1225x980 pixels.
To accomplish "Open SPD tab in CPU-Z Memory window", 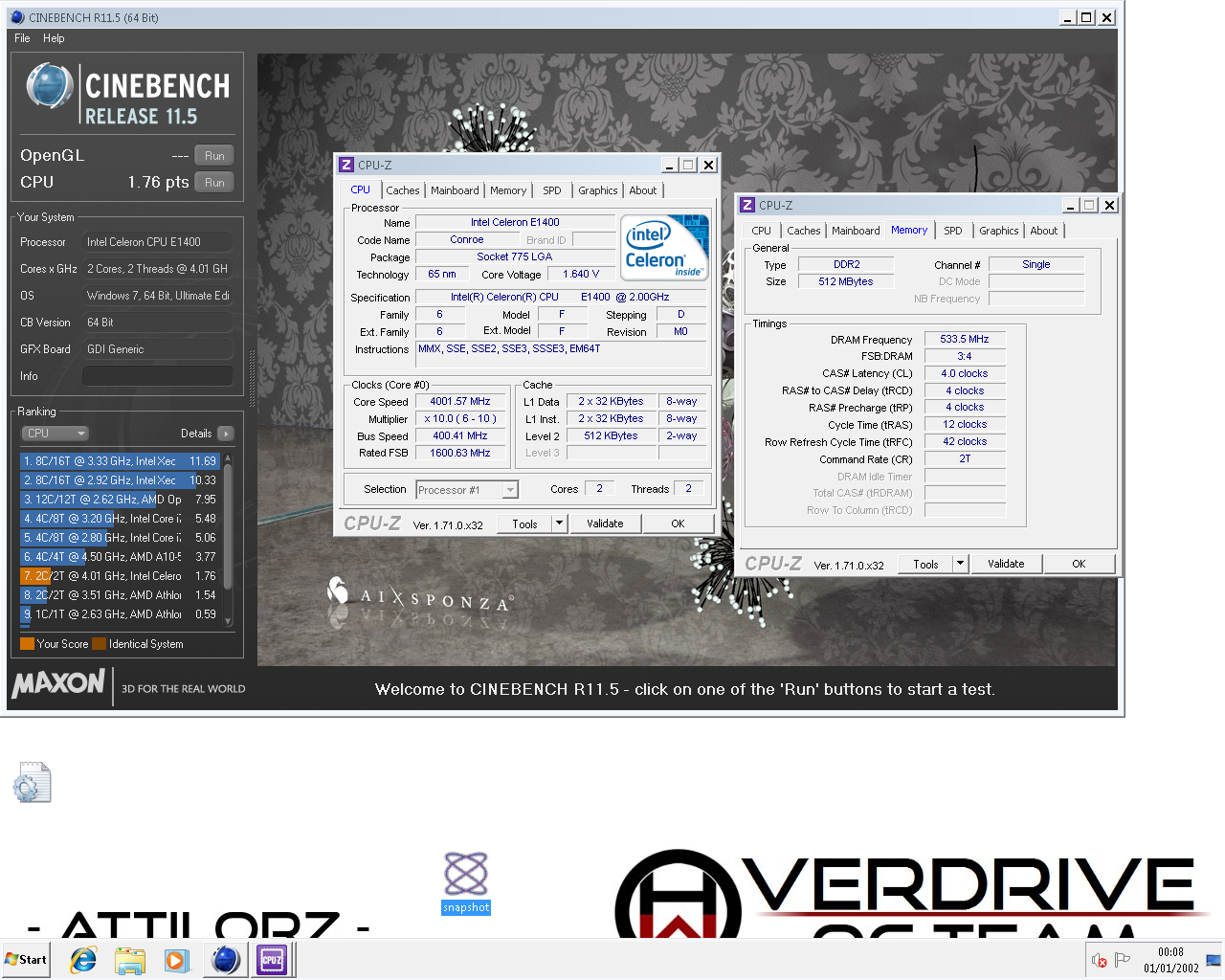I will click(953, 231).
